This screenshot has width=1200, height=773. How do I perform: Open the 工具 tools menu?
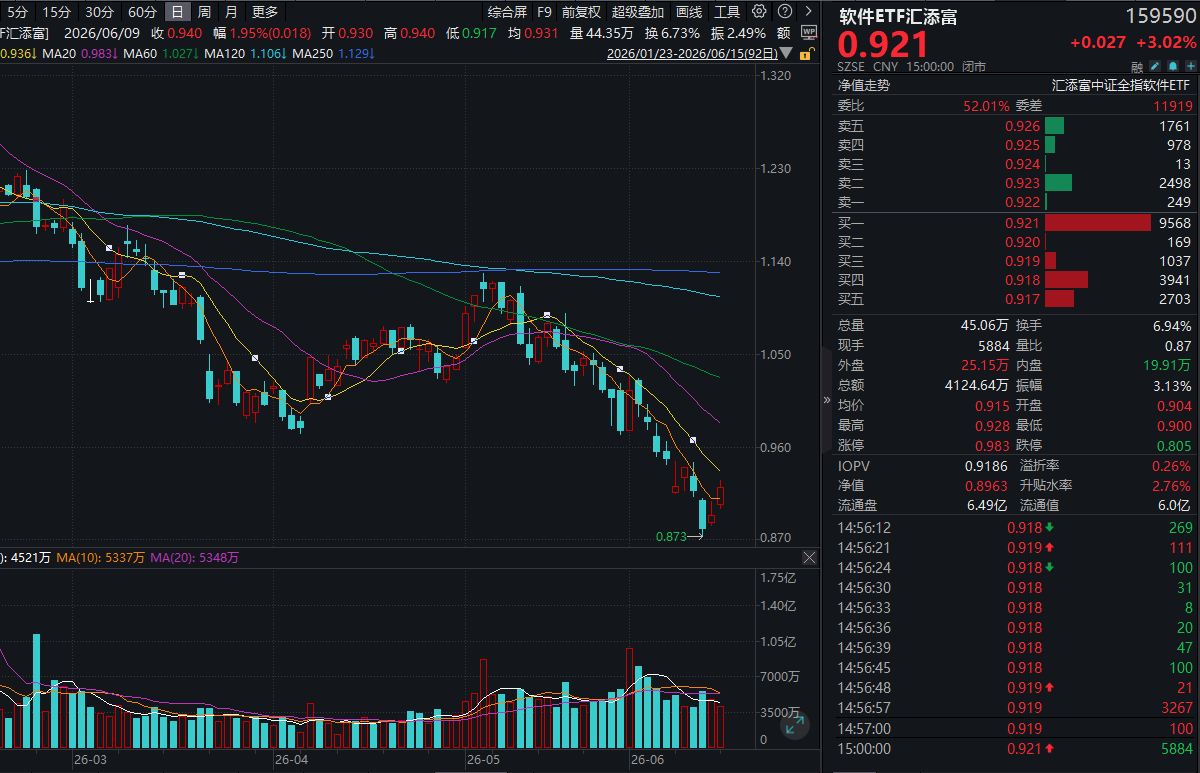[x=727, y=12]
